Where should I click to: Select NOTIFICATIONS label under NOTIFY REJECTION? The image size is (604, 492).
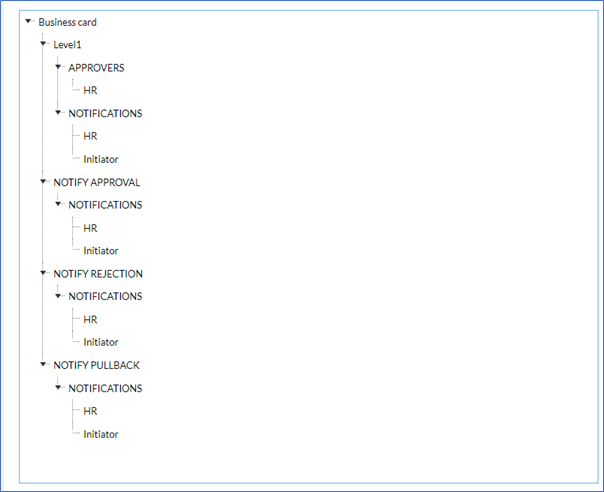tap(105, 296)
